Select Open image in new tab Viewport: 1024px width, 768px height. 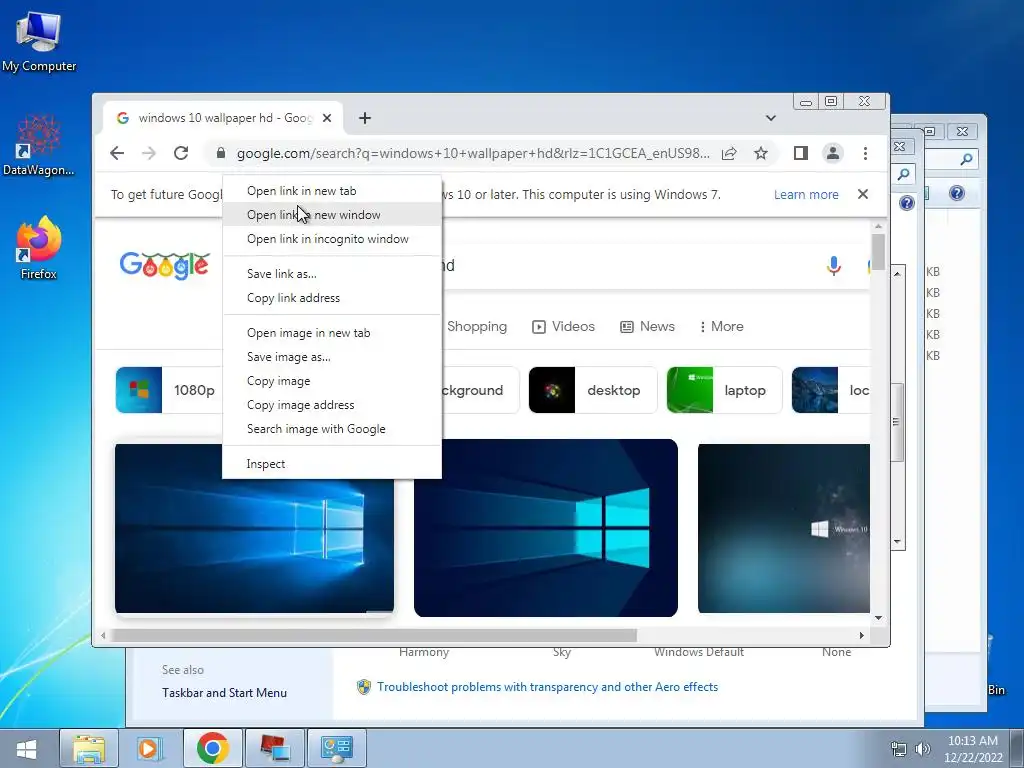(332, 333)
